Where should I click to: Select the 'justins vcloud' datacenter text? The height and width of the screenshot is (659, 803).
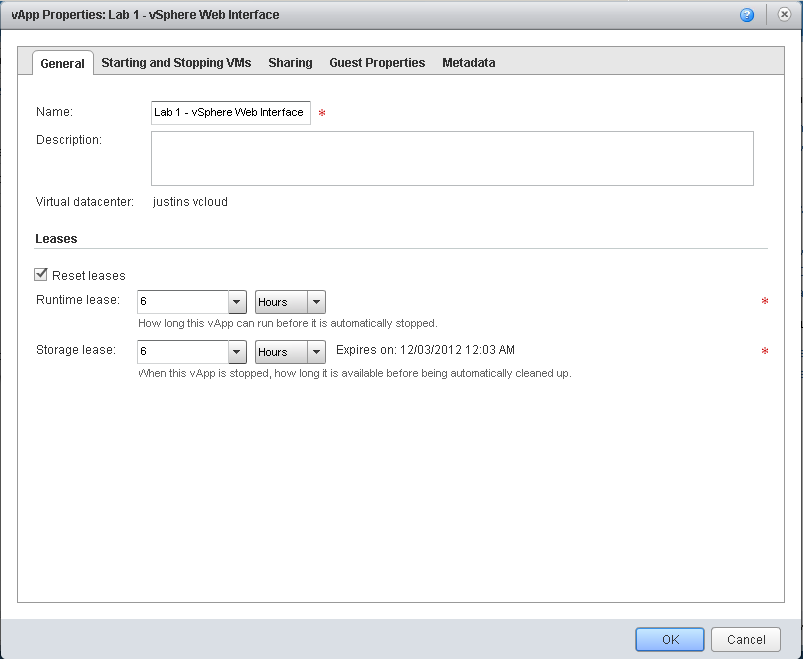point(190,202)
